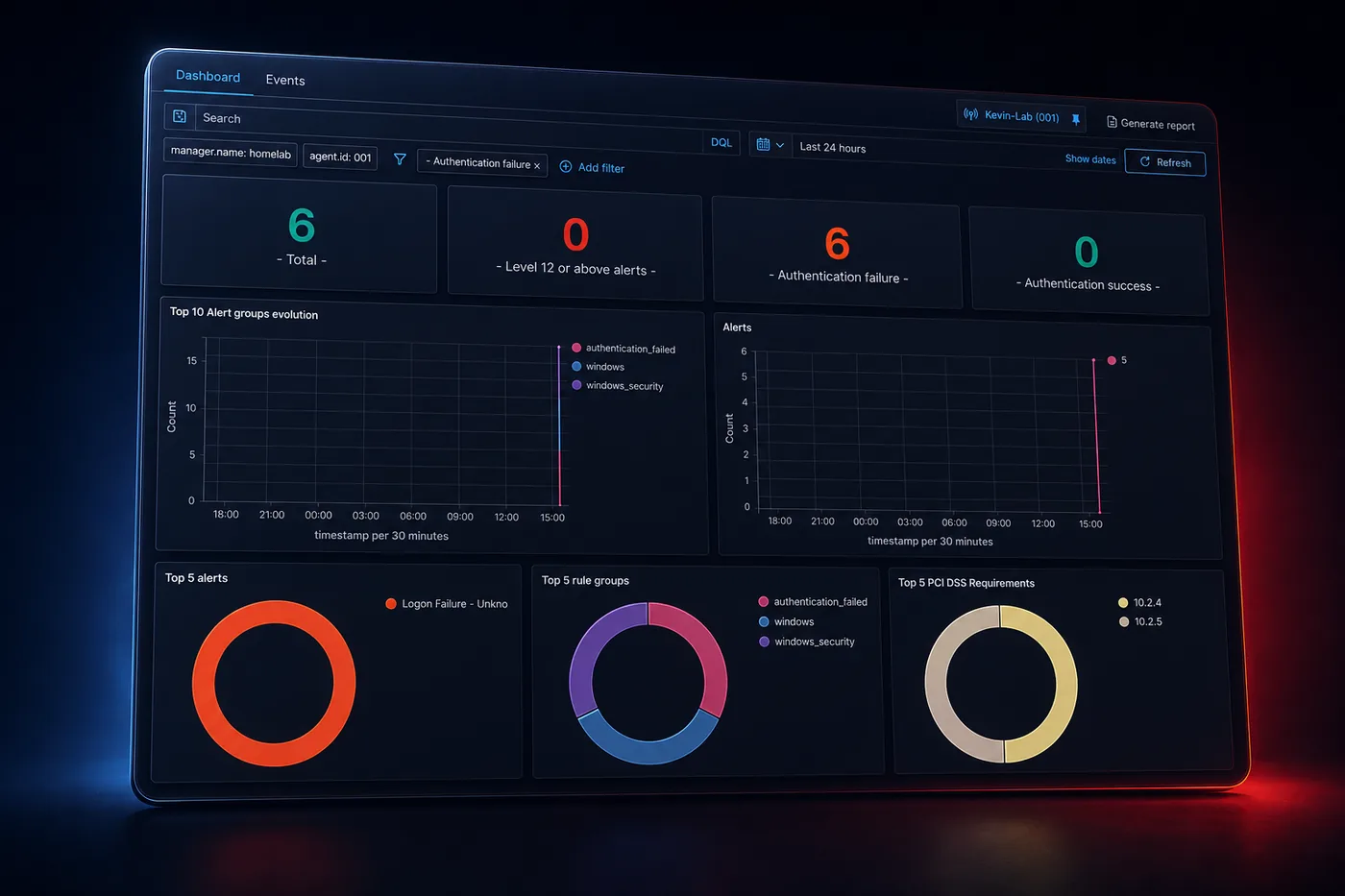
Task: Toggle the legend item 5 in Alerts chart
Action: 1117,360
